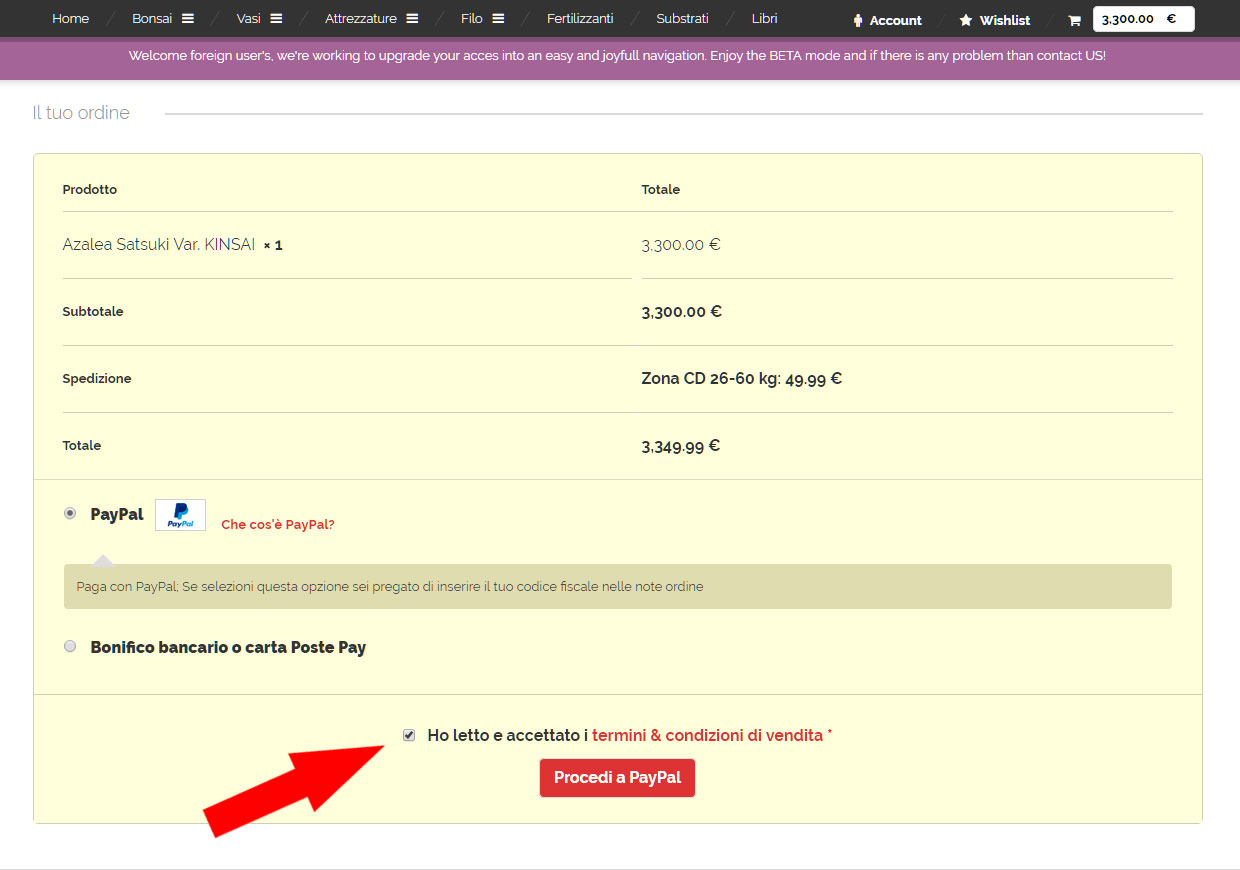Open the Account link

tap(895, 20)
